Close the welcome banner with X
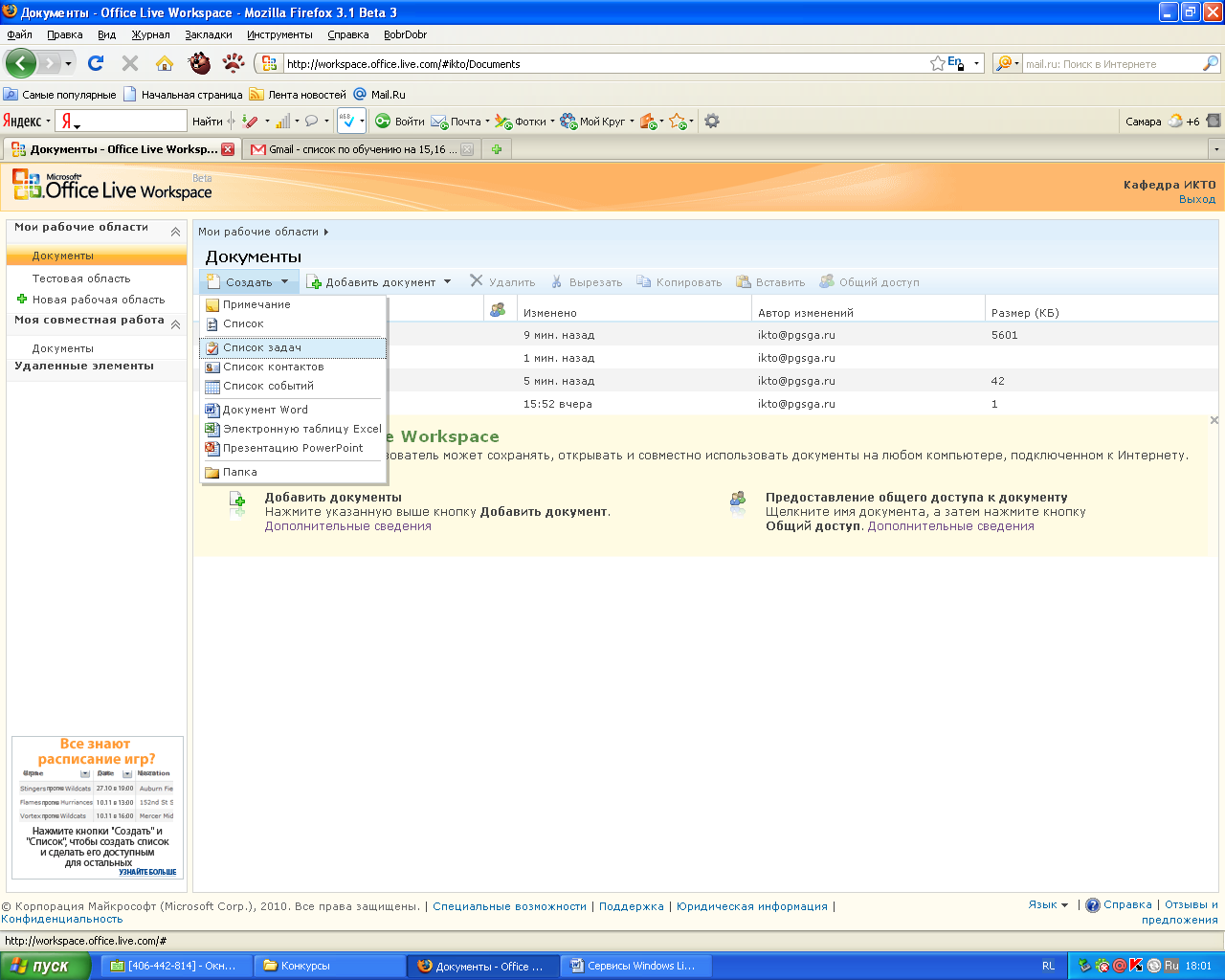Screen dimensions: 1225x980 click(x=1214, y=420)
